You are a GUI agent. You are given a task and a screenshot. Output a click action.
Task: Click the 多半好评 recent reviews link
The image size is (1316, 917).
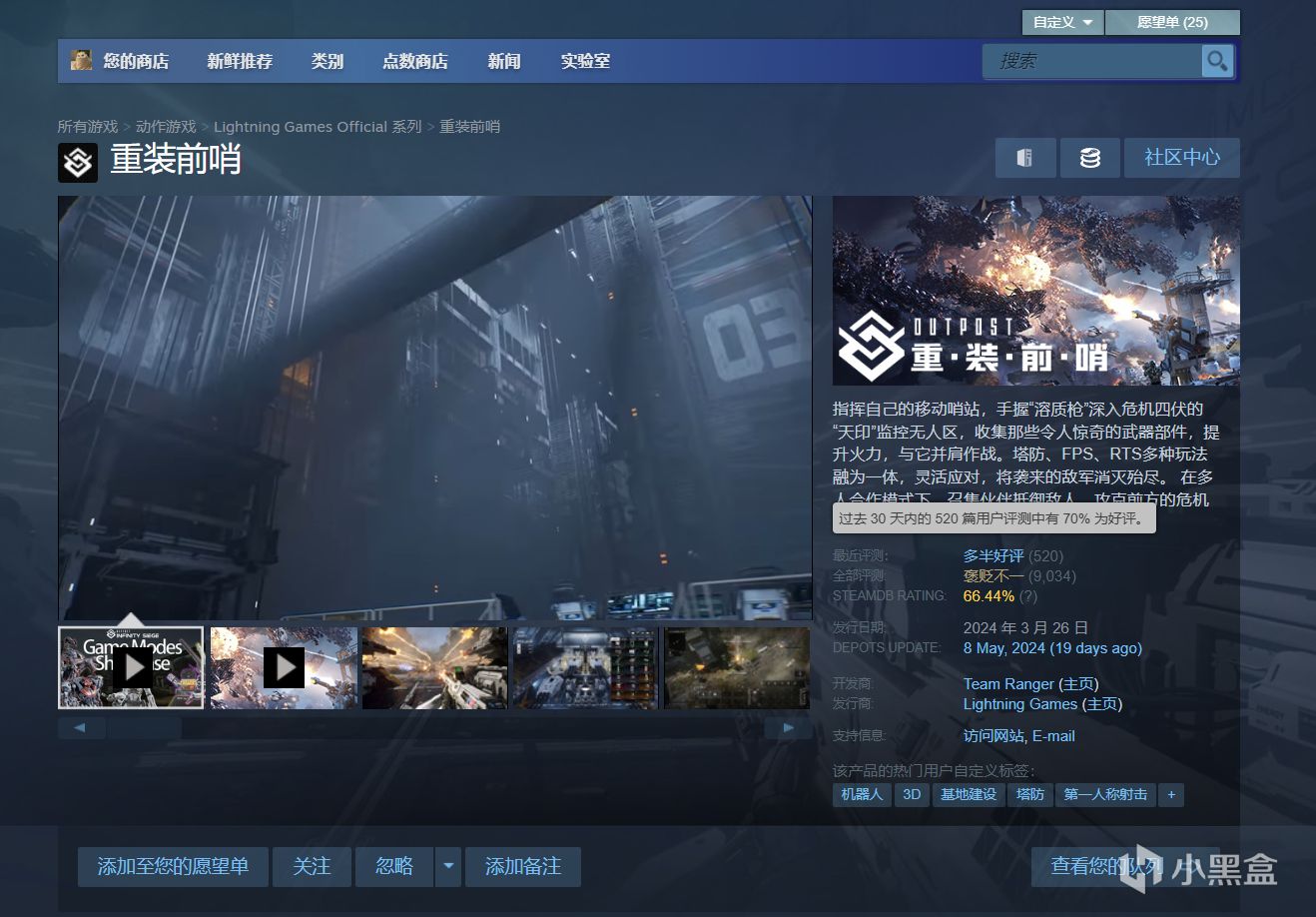click(993, 555)
